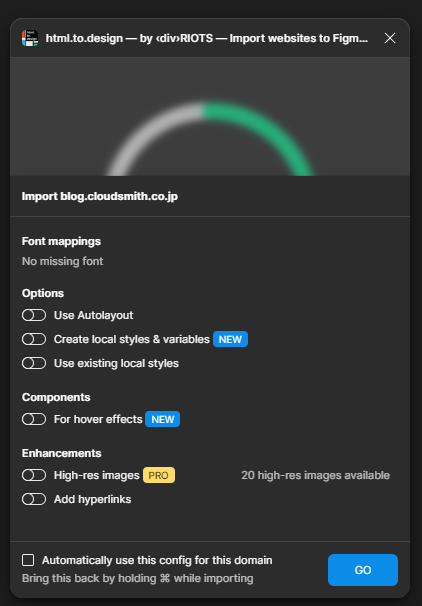Select the Import blog.cloudsmith.co.jp heading
The width and height of the screenshot is (422, 606).
click(100, 196)
